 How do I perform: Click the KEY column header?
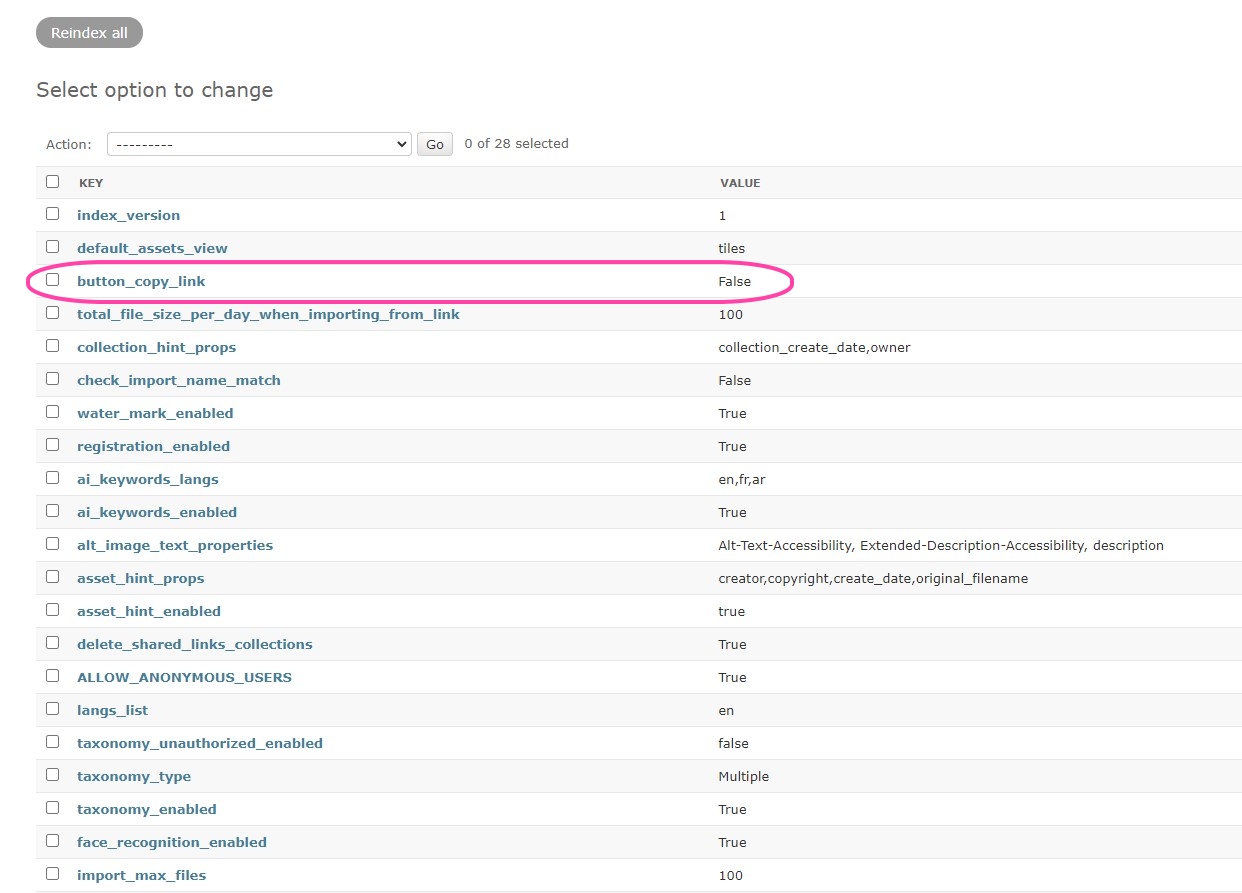(x=91, y=183)
